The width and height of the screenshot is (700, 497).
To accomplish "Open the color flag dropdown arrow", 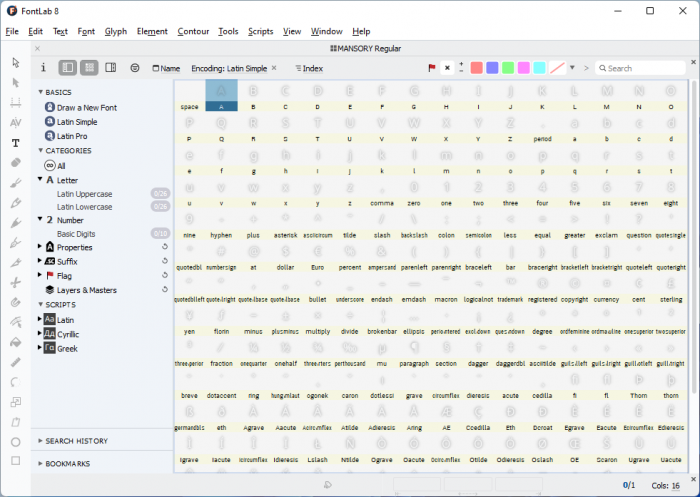I will tap(572, 68).
